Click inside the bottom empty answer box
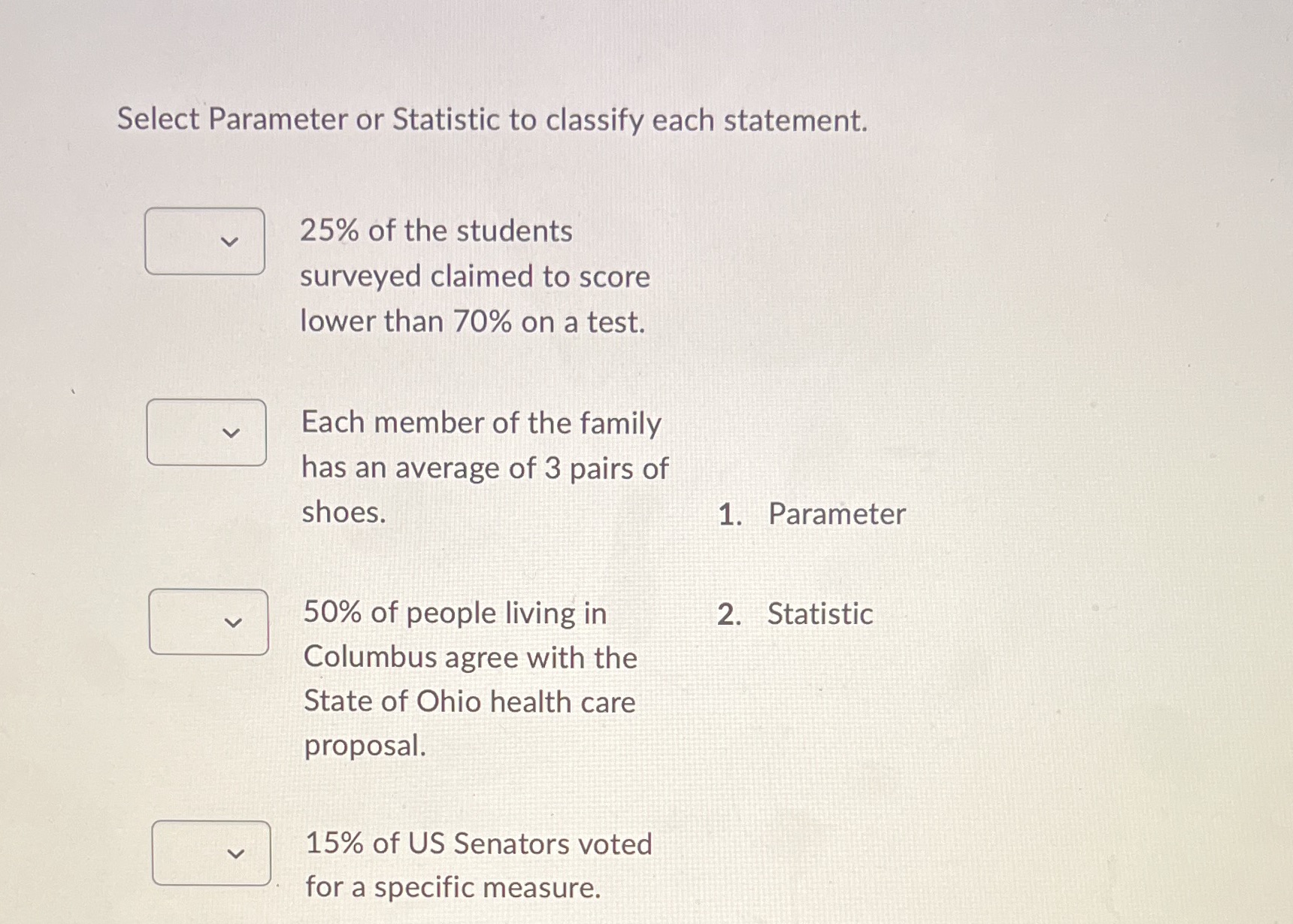 (210, 853)
